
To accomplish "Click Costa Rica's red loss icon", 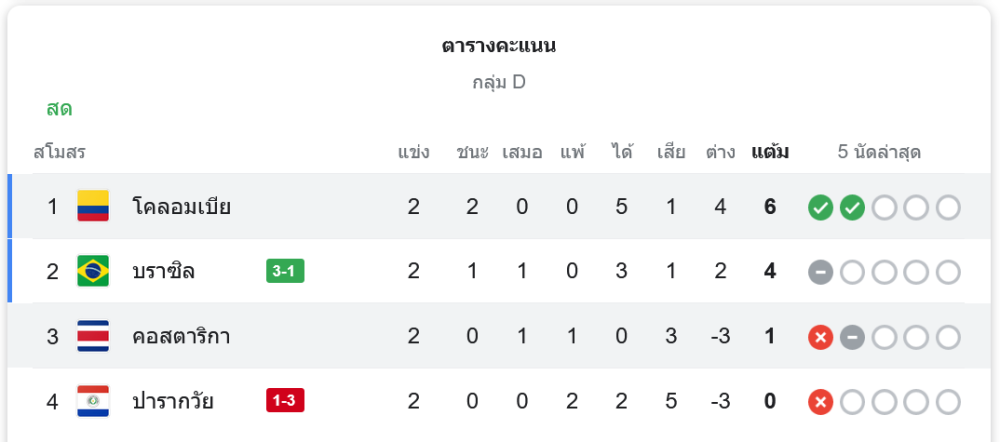I will click(x=820, y=337).
